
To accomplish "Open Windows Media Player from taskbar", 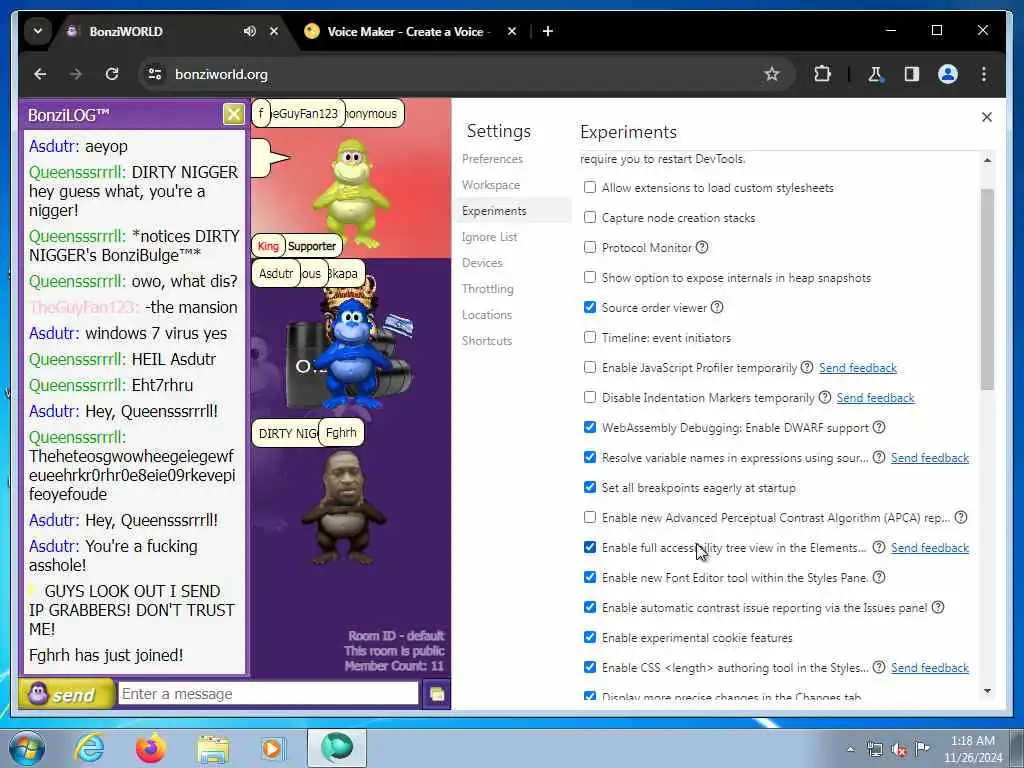I will [273, 748].
